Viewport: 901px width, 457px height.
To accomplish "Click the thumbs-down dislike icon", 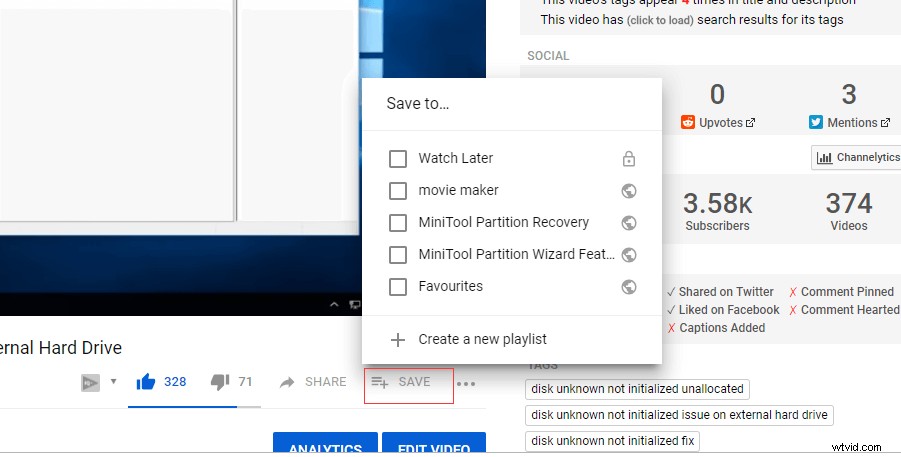I will (x=220, y=382).
